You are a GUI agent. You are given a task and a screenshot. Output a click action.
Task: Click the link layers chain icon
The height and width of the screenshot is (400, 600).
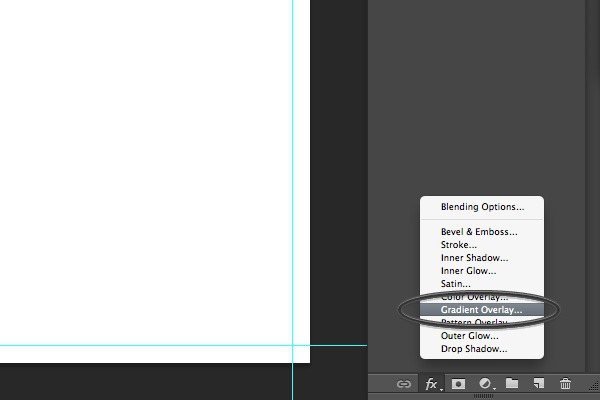coord(404,384)
